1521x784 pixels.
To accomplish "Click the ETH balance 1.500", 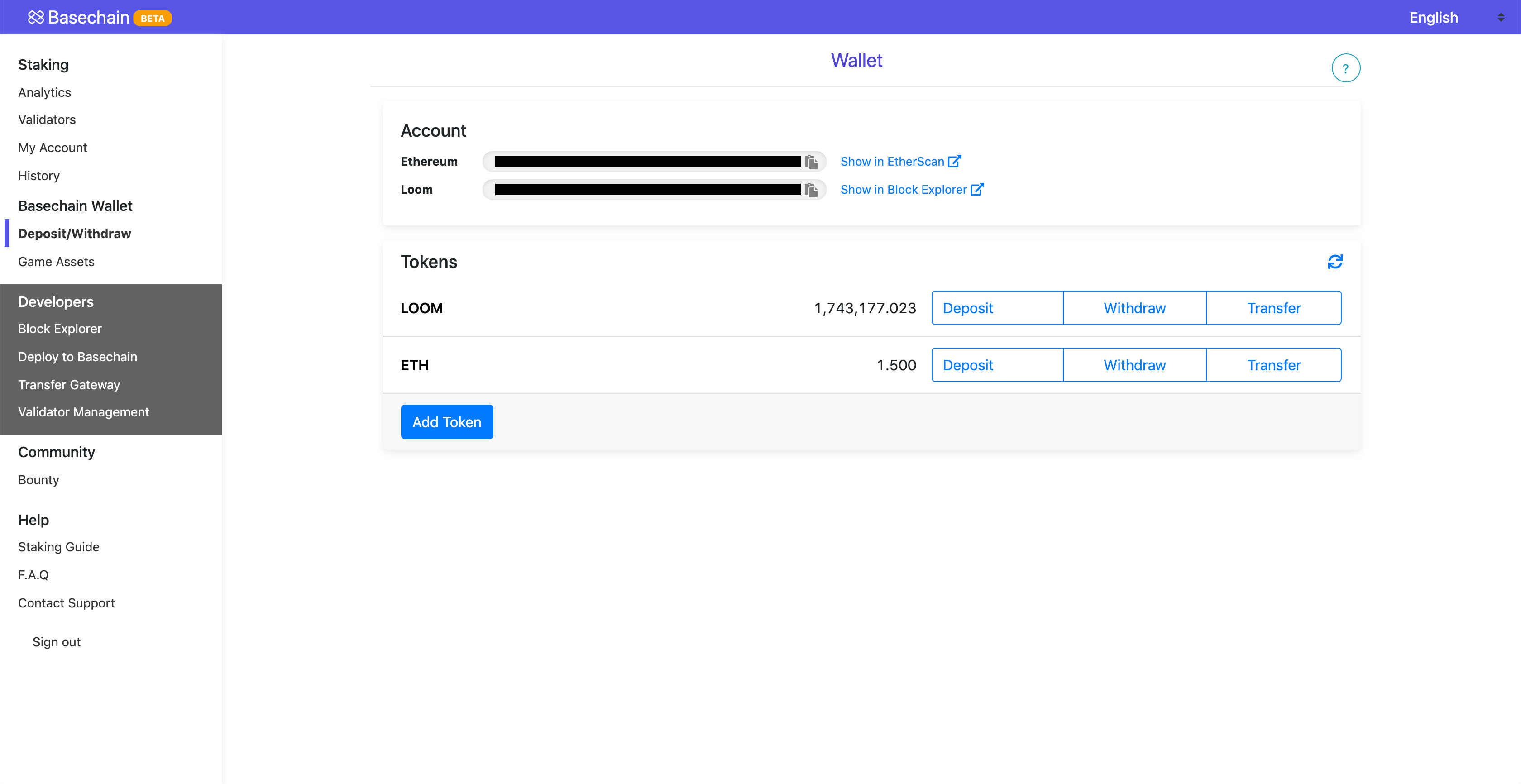I will (x=896, y=365).
